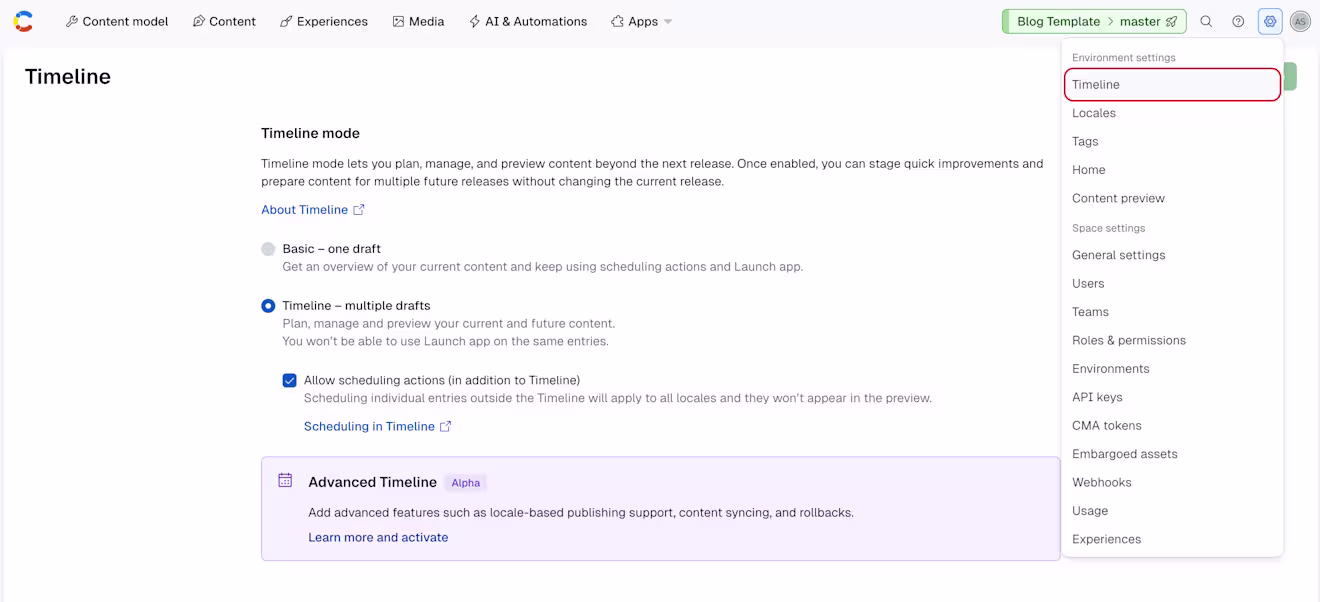Select Timeline – multiple drafts radio

point(268,306)
